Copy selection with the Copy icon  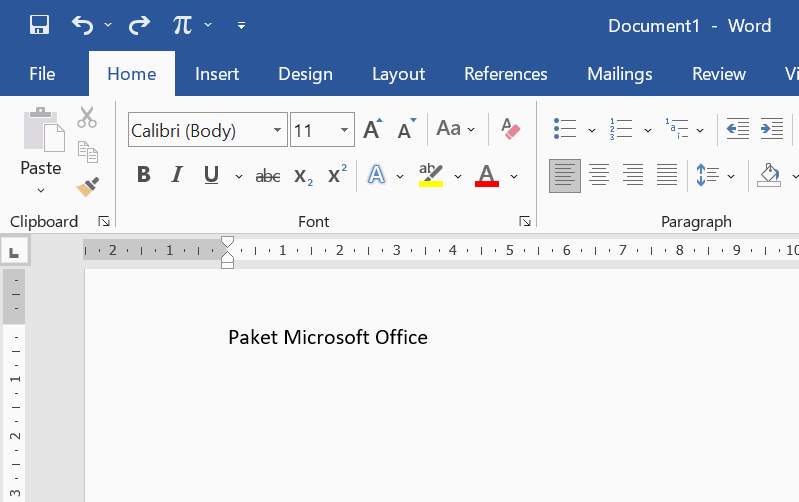[x=88, y=152]
